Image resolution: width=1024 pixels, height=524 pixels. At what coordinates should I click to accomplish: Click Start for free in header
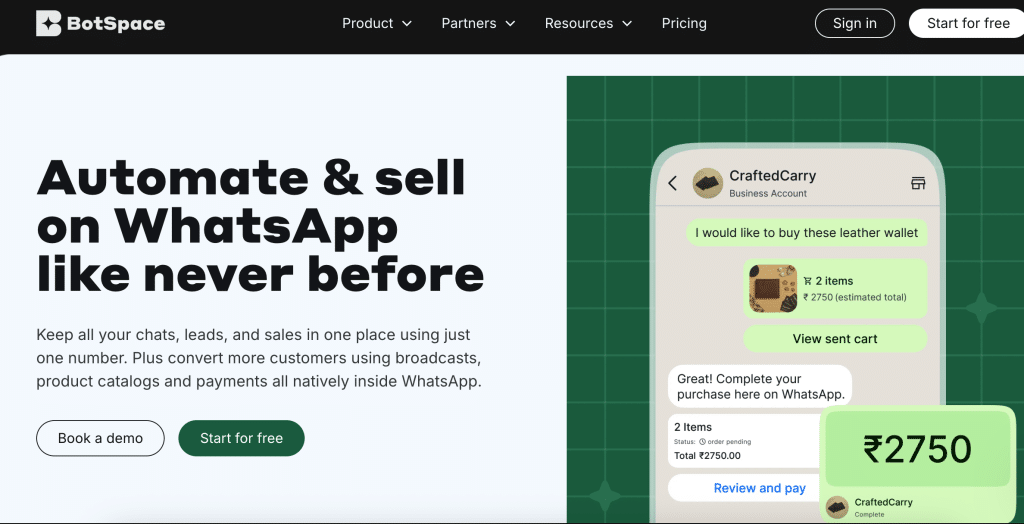[967, 24]
